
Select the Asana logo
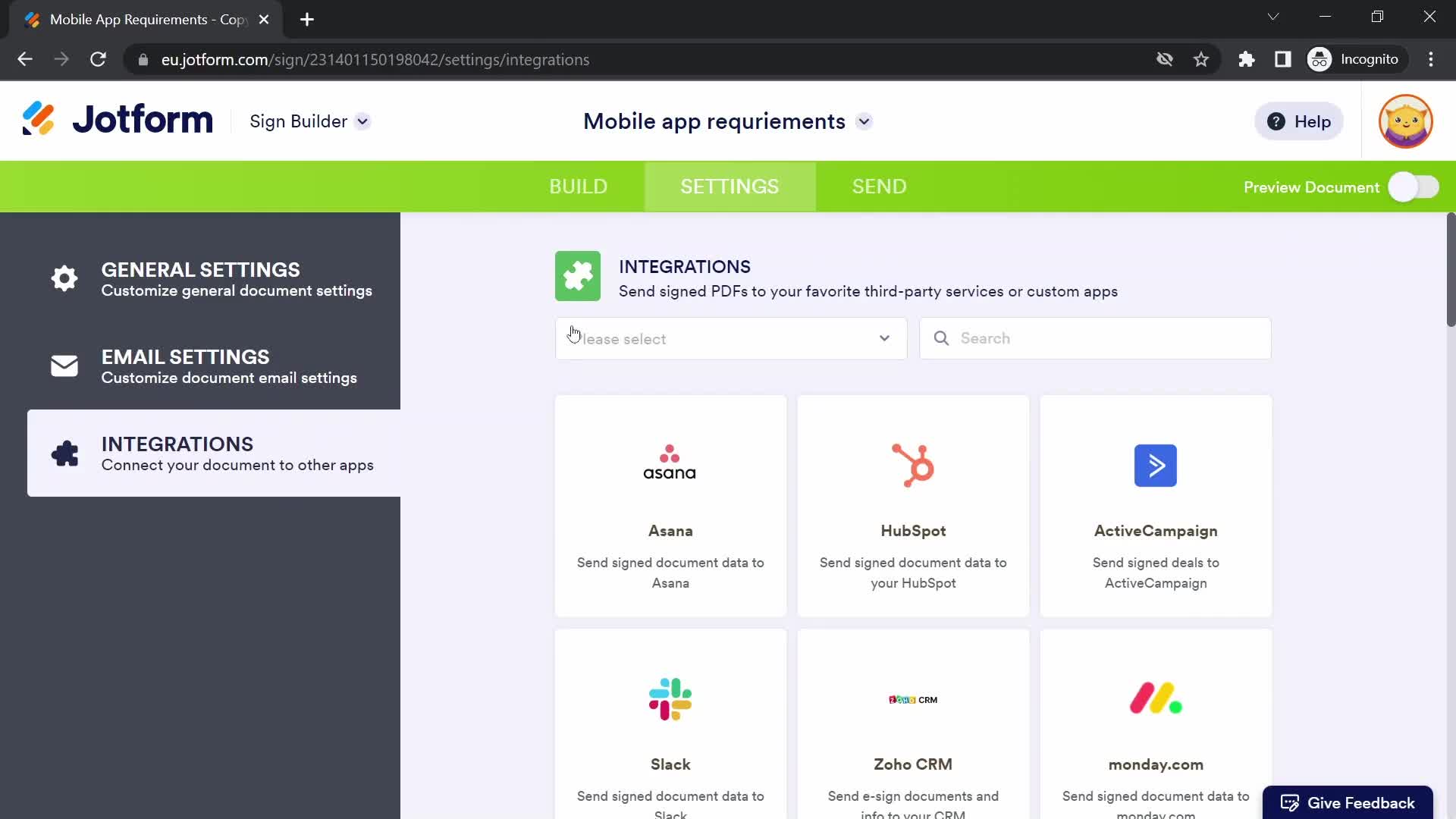[x=670, y=463]
